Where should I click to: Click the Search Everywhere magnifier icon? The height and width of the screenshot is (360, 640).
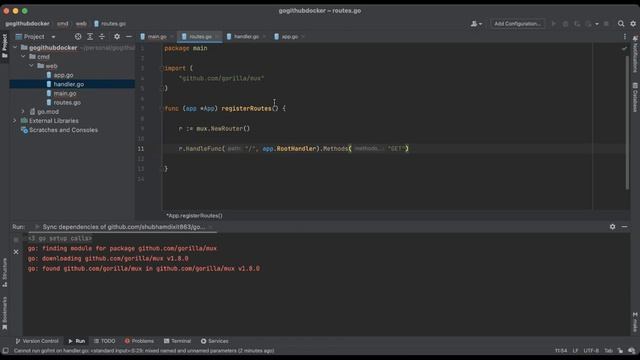621,24
